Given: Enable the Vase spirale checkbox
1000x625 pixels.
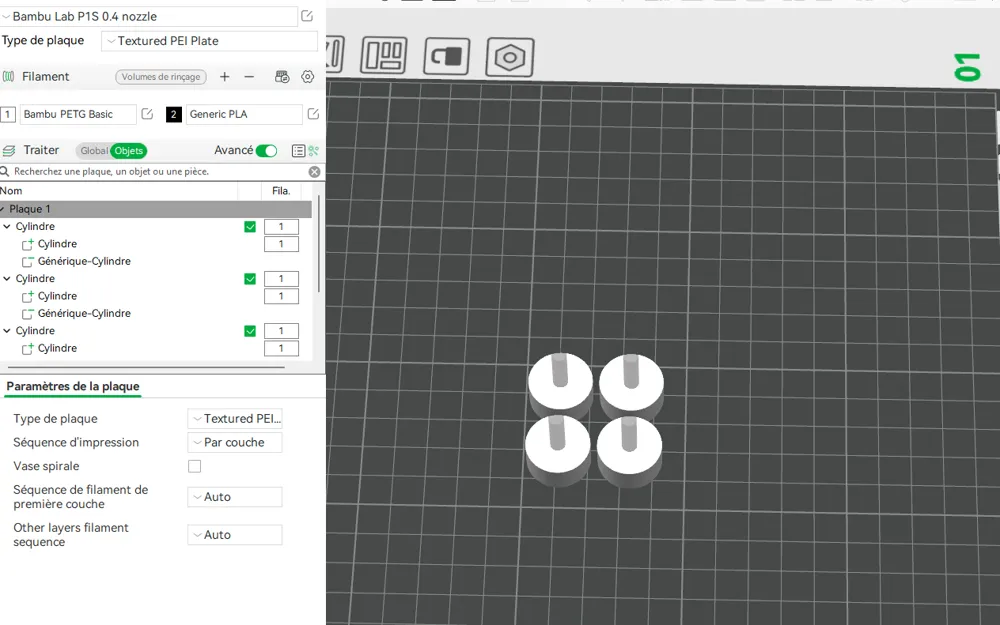Looking at the screenshot, I should pyautogui.click(x=195, y=466).
